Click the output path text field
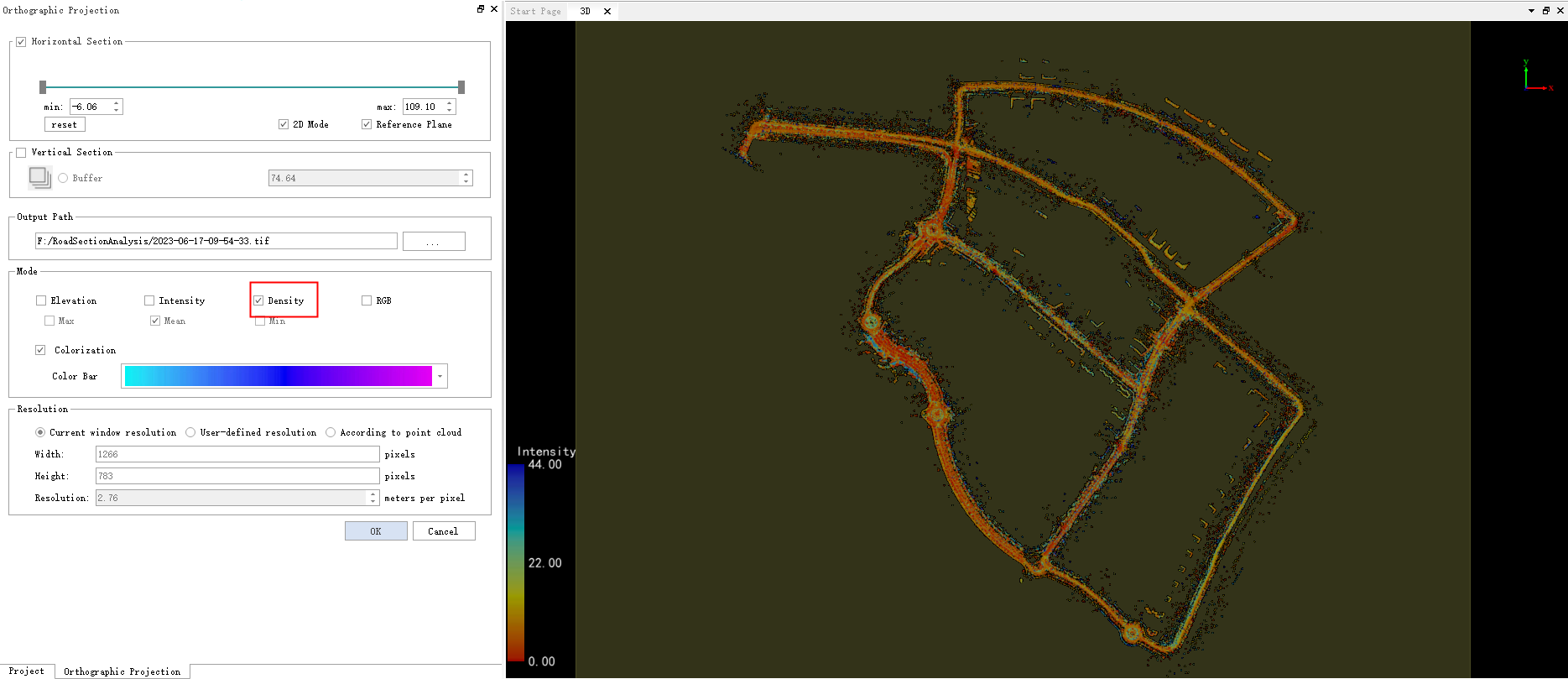Screen dimensions: 1568x679 tap(216, 241)
